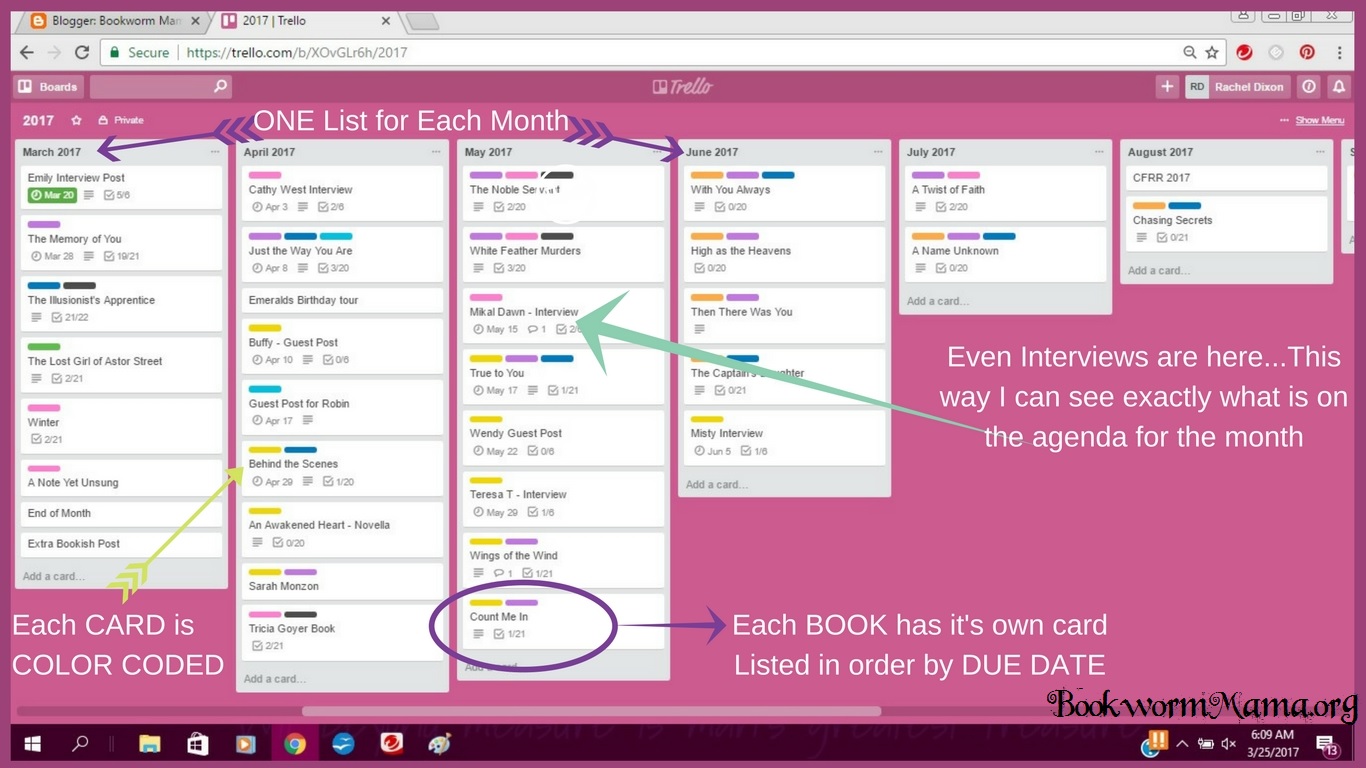Open Emily Interview Post card
1366x768 pixels.
[122, 186]
